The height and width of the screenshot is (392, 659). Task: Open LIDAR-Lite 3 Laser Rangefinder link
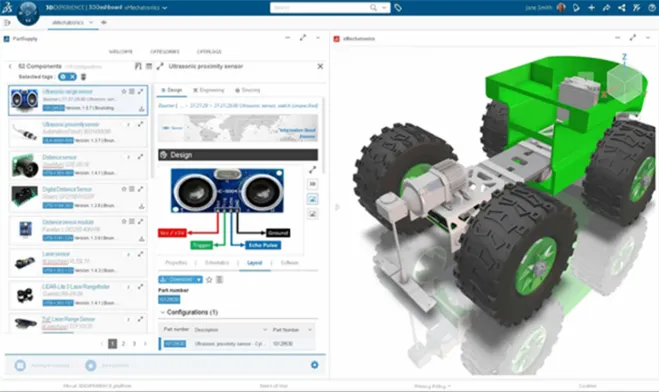tap(76, 287)
